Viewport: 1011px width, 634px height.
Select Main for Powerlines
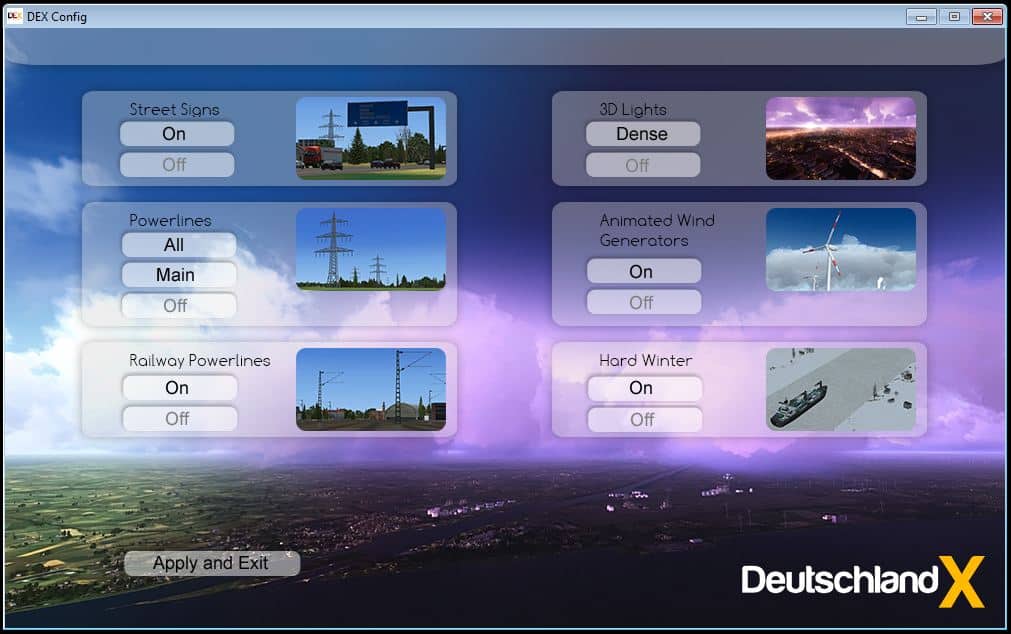pos(177,275)
